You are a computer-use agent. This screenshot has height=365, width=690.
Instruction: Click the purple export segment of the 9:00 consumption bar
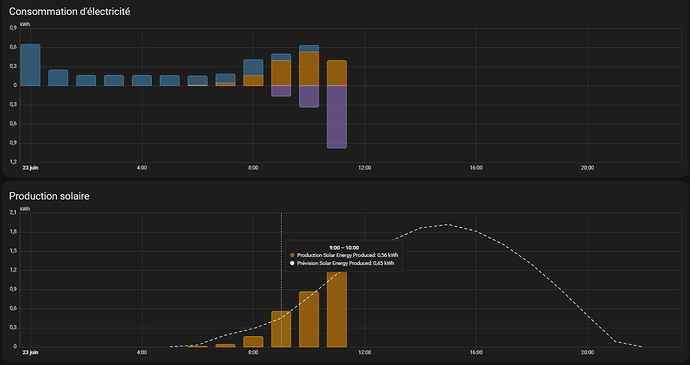[x=281, y=91]
